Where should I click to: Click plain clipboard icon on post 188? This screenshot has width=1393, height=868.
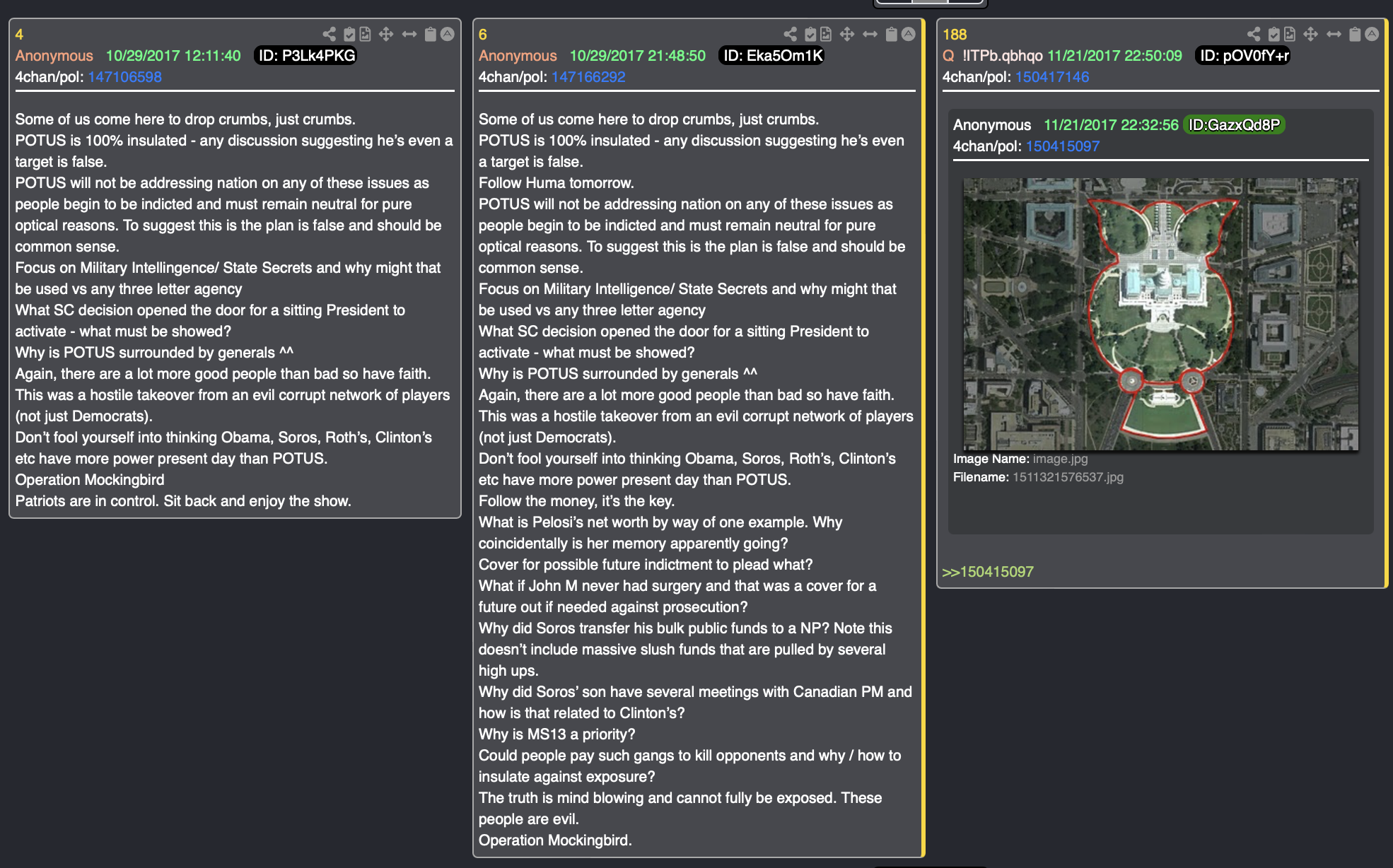[1355, 34]
